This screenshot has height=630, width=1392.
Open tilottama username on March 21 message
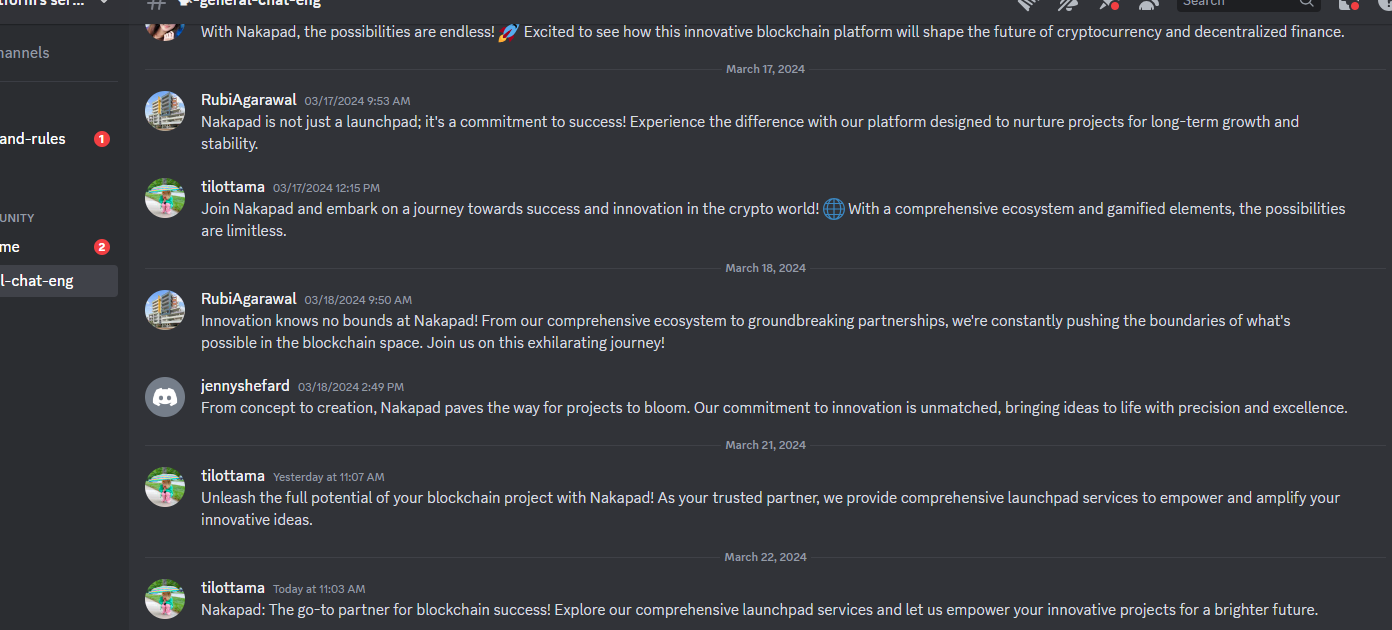[x=233, y=476]
